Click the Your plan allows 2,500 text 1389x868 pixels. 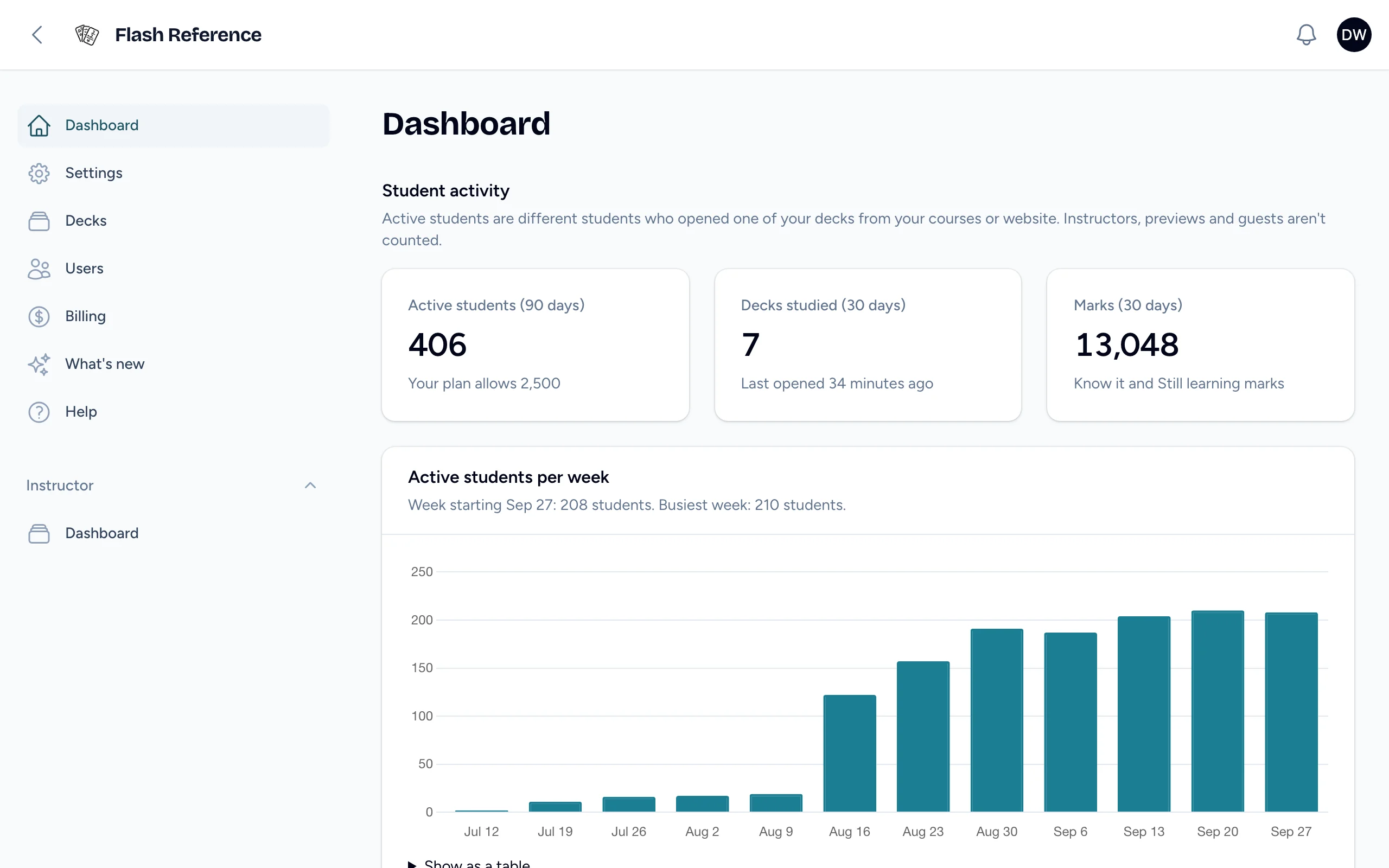(484, 384)
